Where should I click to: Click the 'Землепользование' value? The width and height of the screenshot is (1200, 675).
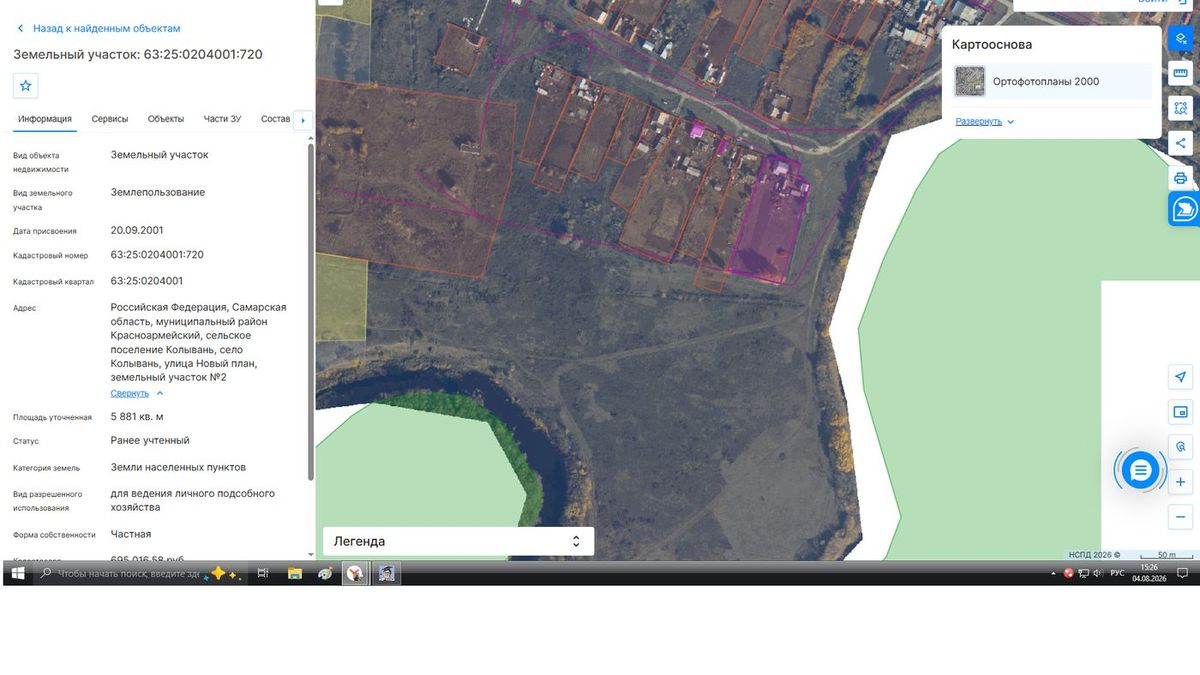[x=158, y=192]
